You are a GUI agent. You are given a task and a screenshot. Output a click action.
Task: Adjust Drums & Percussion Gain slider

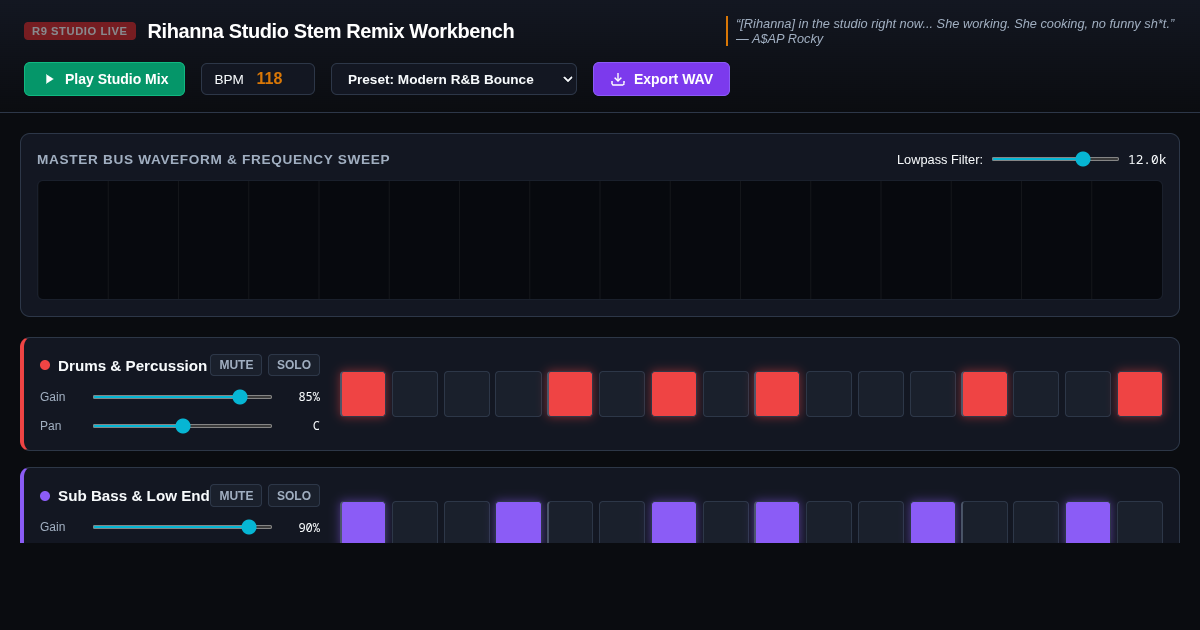point(182,397)
